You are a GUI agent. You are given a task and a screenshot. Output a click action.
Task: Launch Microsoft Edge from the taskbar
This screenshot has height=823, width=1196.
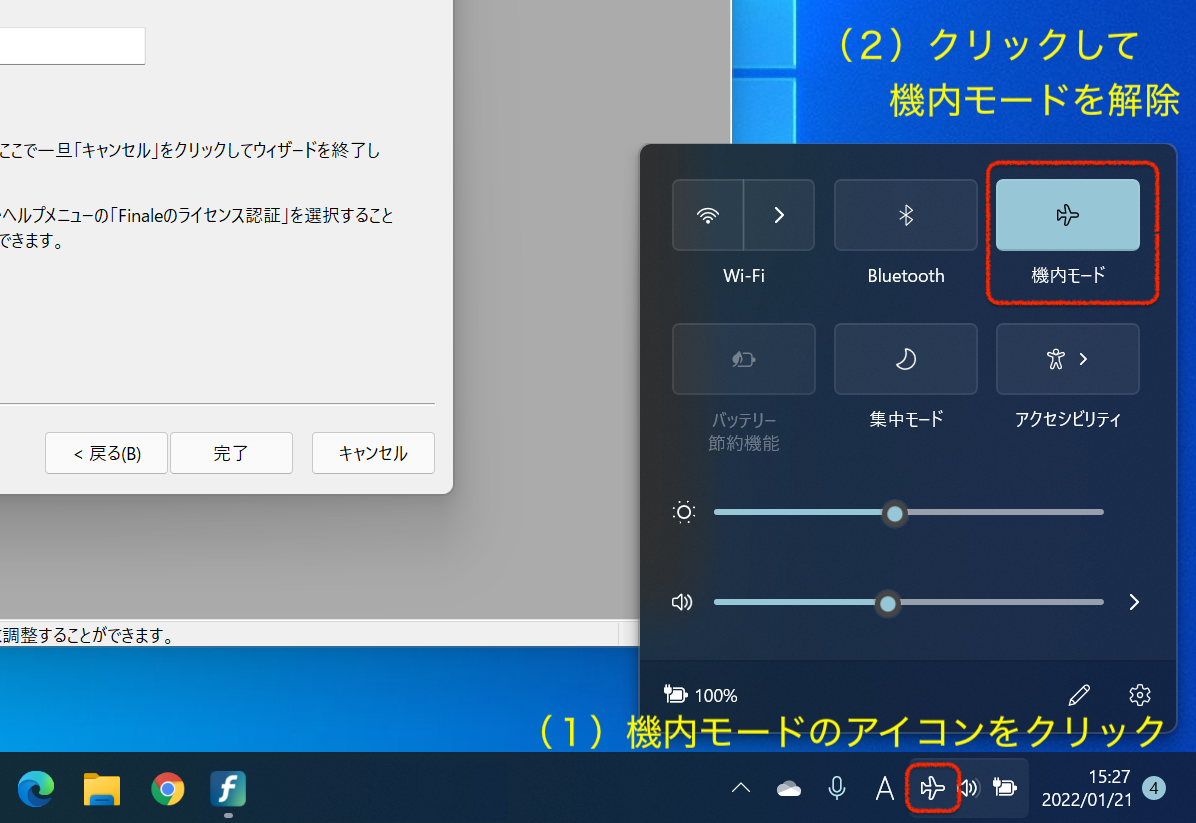coord(36,788)
